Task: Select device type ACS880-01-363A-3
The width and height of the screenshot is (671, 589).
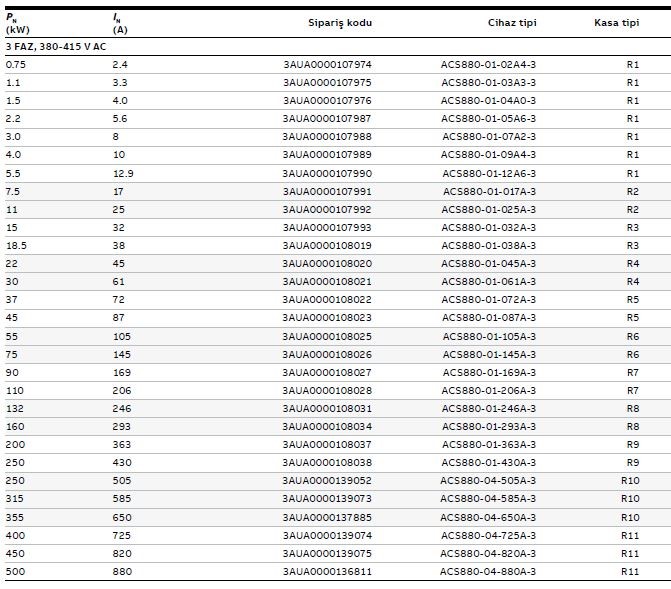Action: pyautogui.click(x=489, y=444)
